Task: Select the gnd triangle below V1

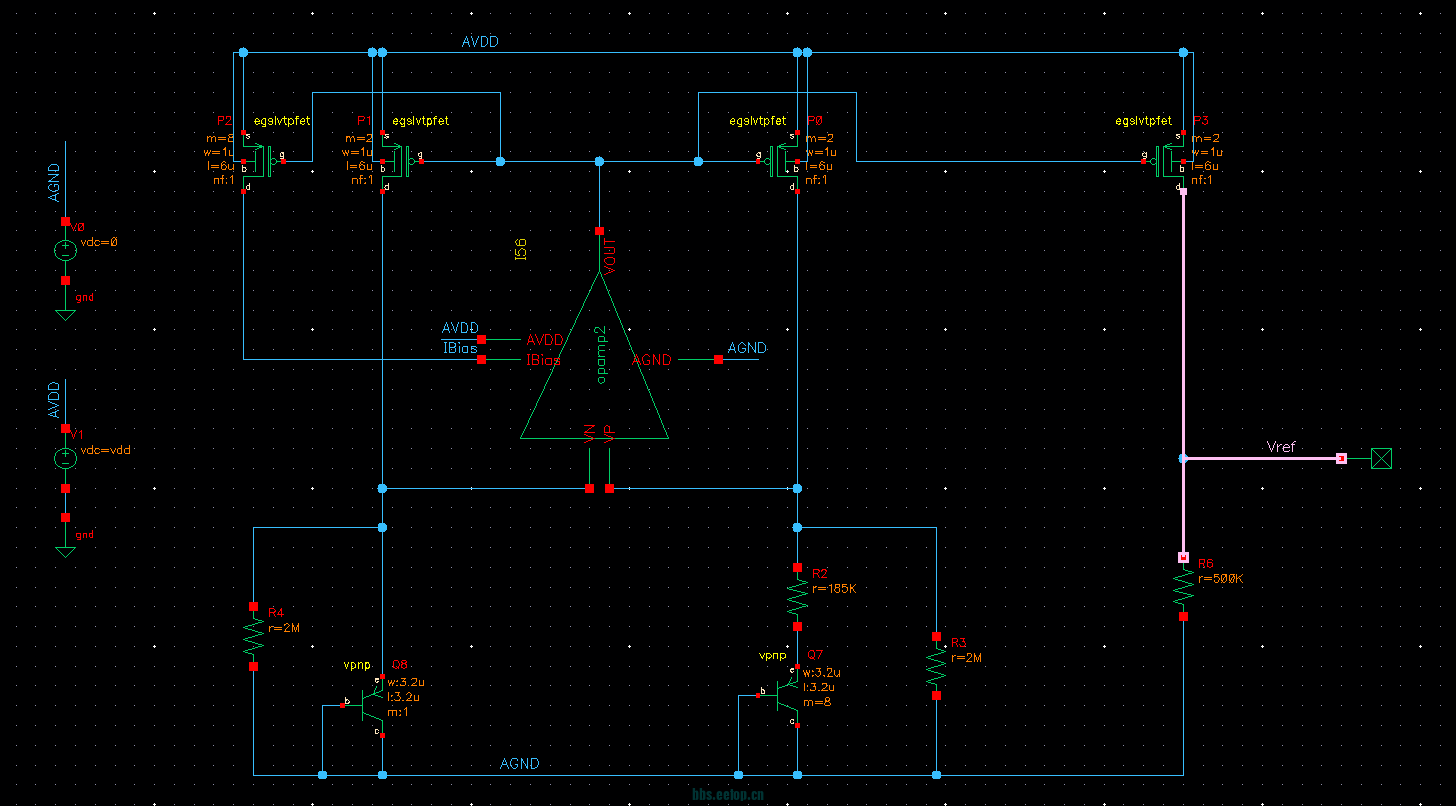Action: [x=65, y=552]
